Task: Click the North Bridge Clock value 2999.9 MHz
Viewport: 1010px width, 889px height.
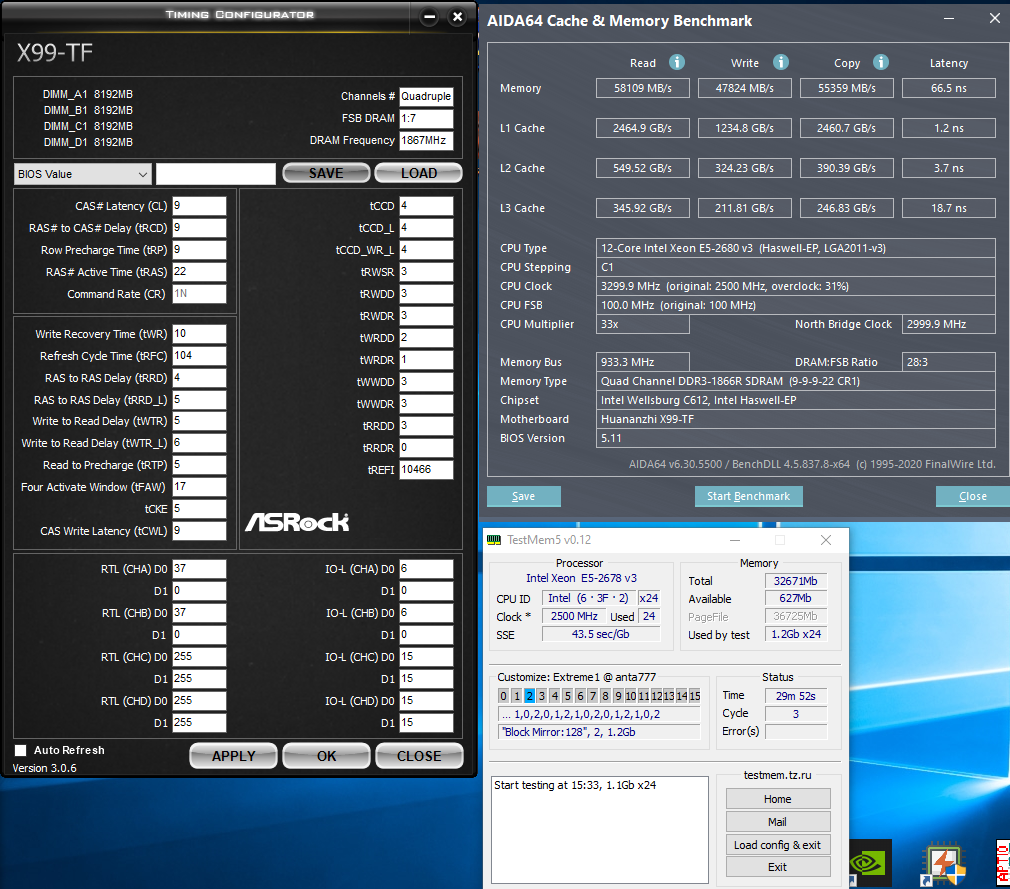Action: (x=949, y=324)
